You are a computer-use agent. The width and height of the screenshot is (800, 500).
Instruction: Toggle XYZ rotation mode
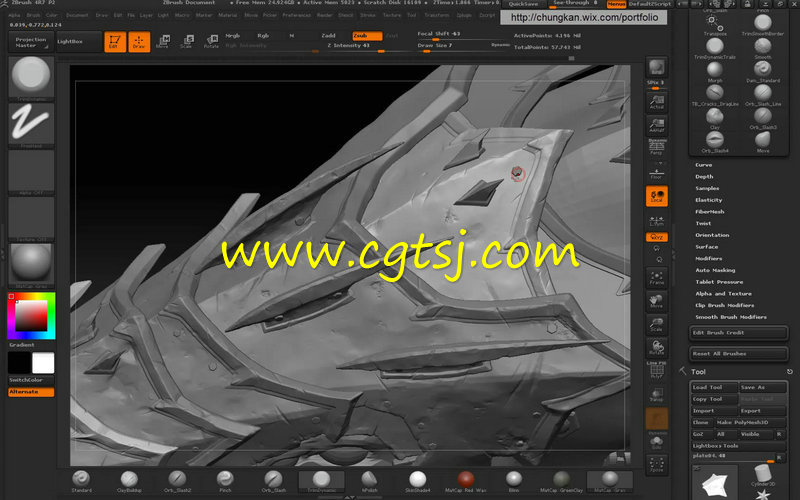coord(657,237)
